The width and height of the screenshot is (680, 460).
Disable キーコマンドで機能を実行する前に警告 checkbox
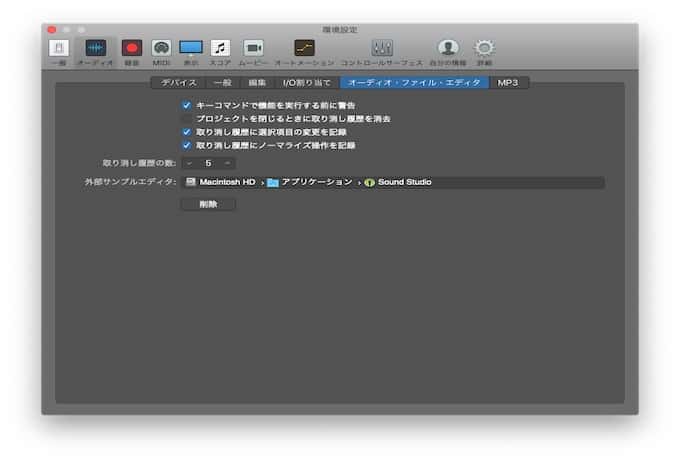[x=187, y=105]
